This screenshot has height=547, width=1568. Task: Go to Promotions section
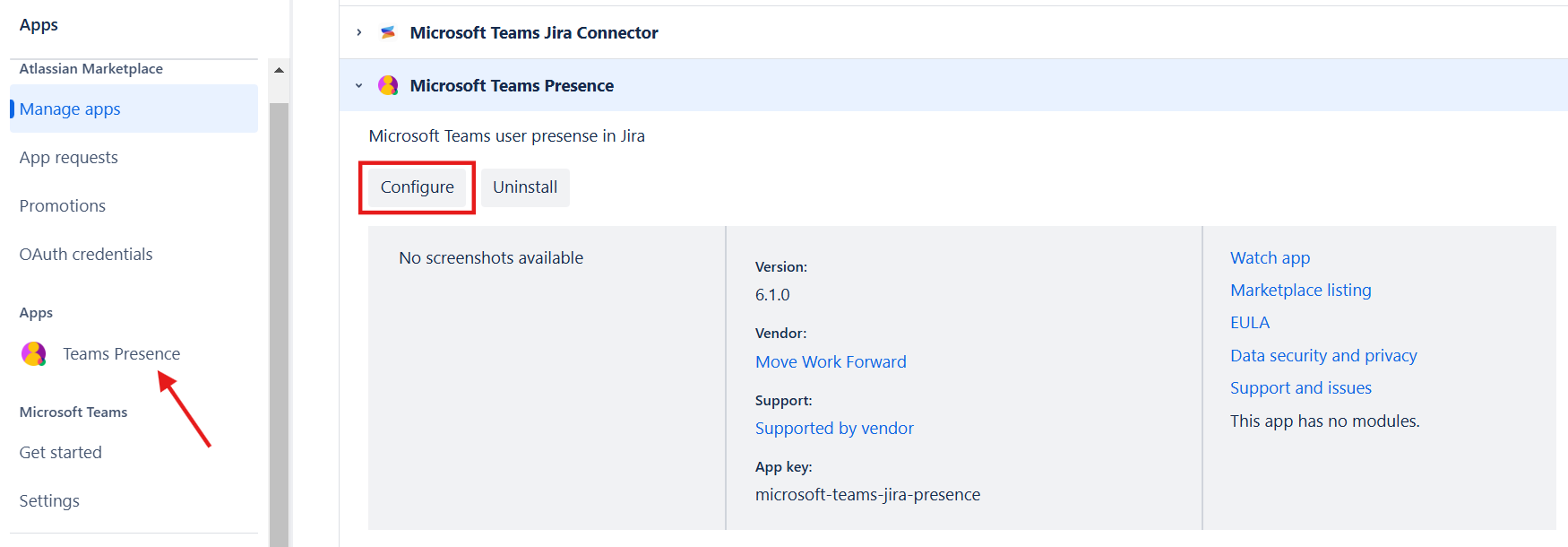pos(63,206)
